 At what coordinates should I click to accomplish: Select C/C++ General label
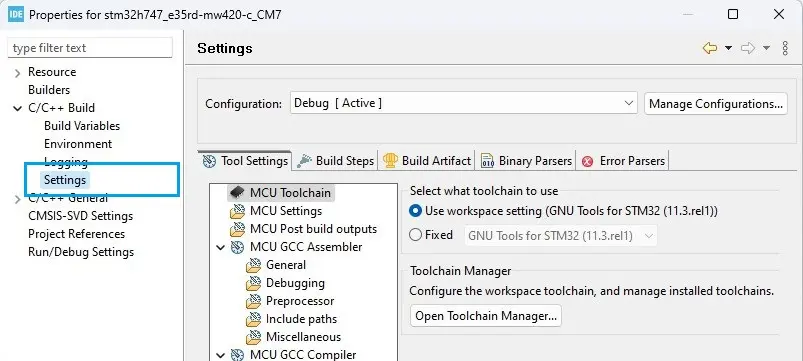tap(68, 198)
